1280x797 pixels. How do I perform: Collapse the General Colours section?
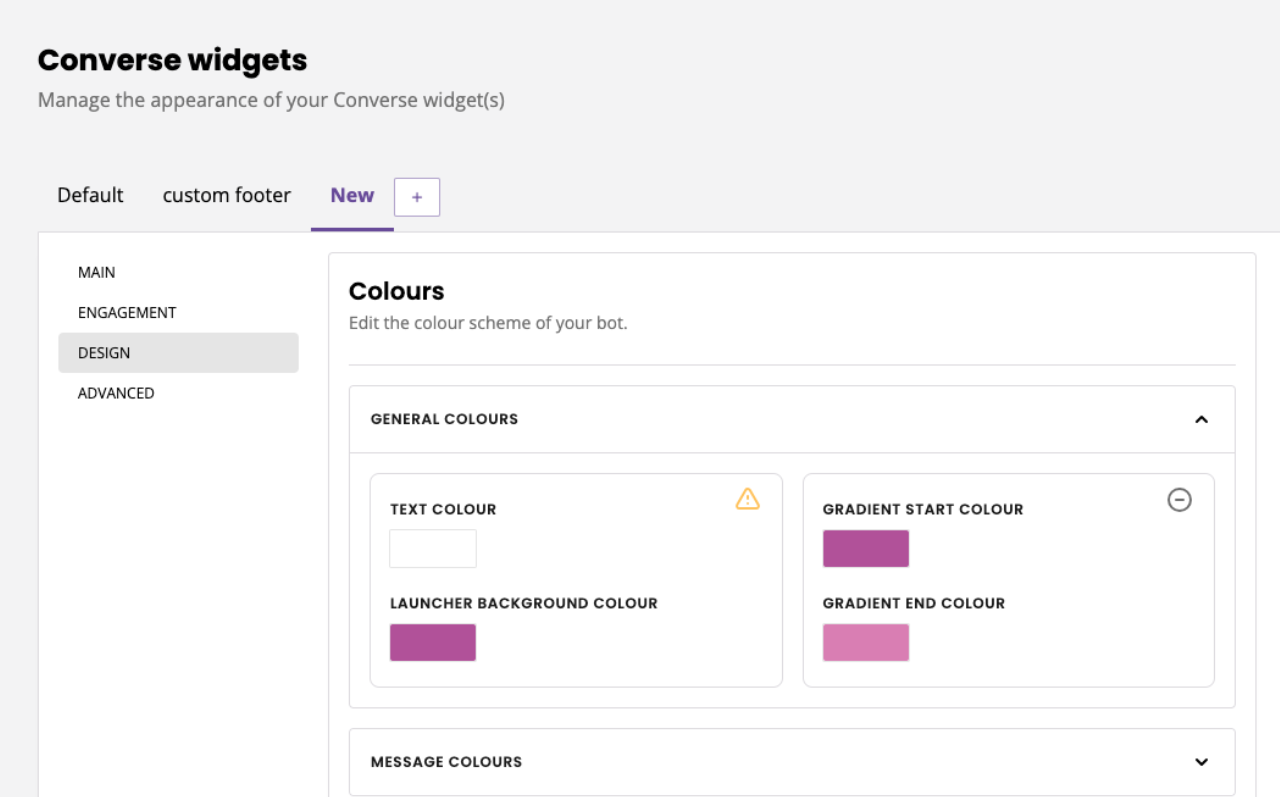point(1202,419)
